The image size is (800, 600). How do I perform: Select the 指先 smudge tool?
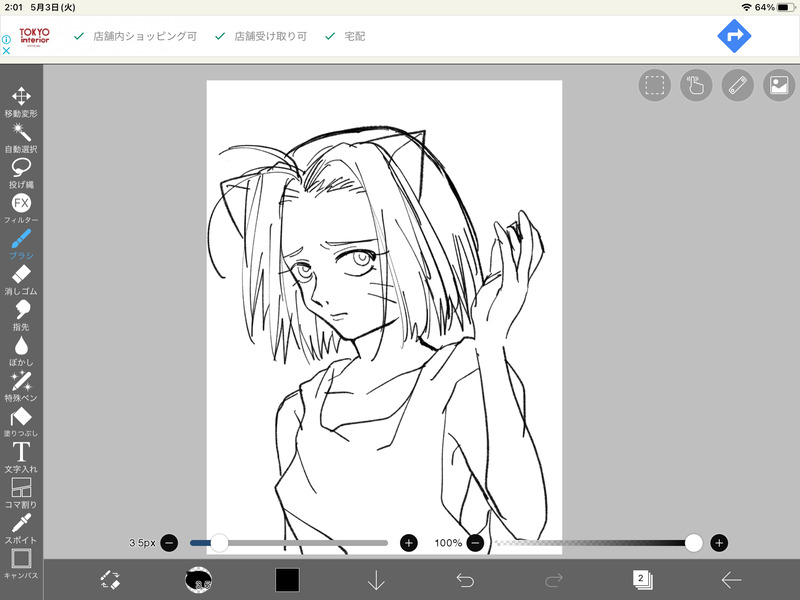[x=21, y=315]
